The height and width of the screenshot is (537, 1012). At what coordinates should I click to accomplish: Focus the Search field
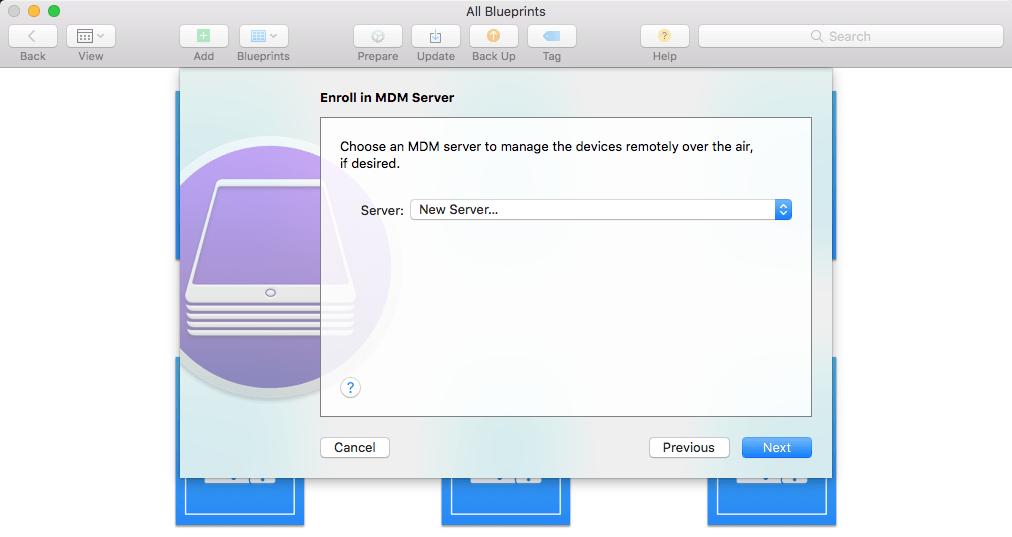[x=851, y=36]
